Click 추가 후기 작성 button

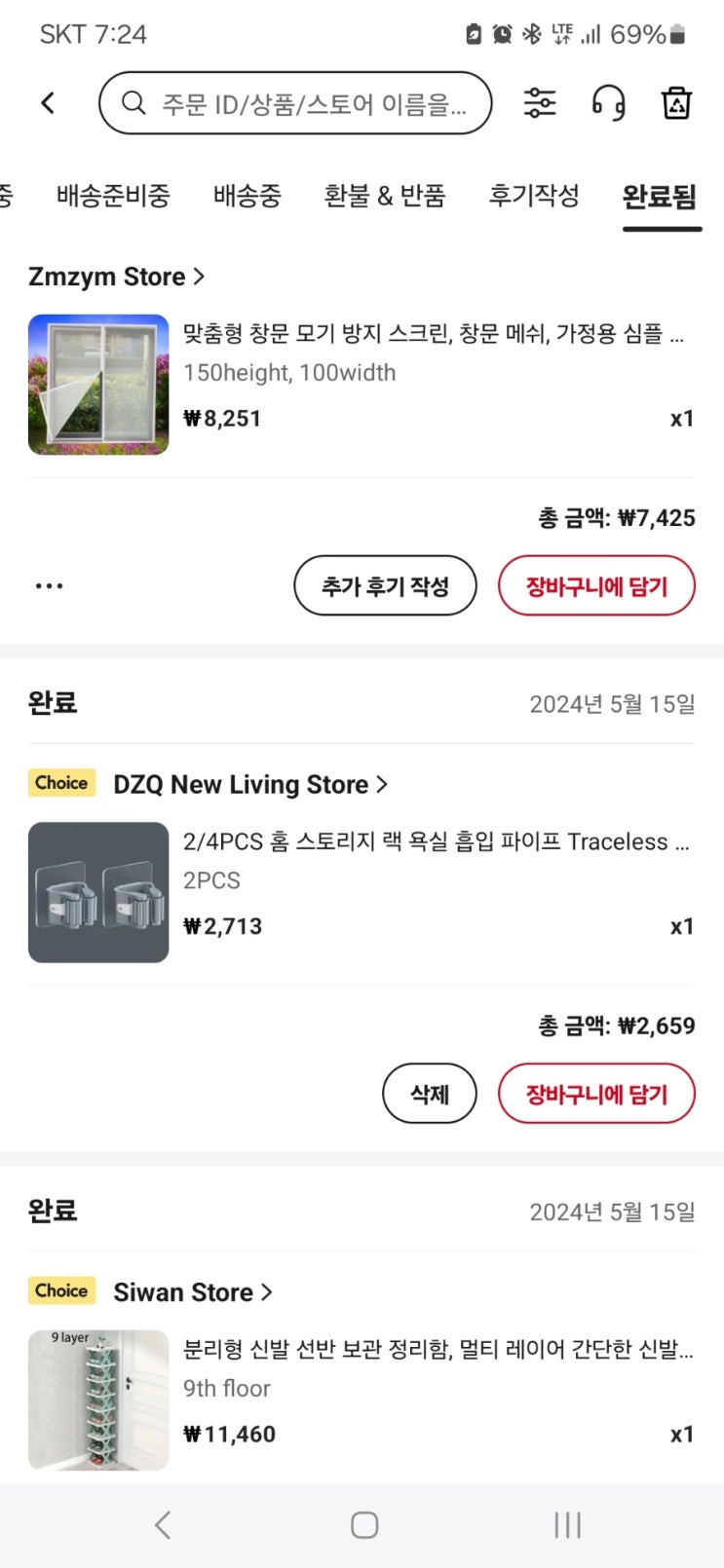coord(385,586)
